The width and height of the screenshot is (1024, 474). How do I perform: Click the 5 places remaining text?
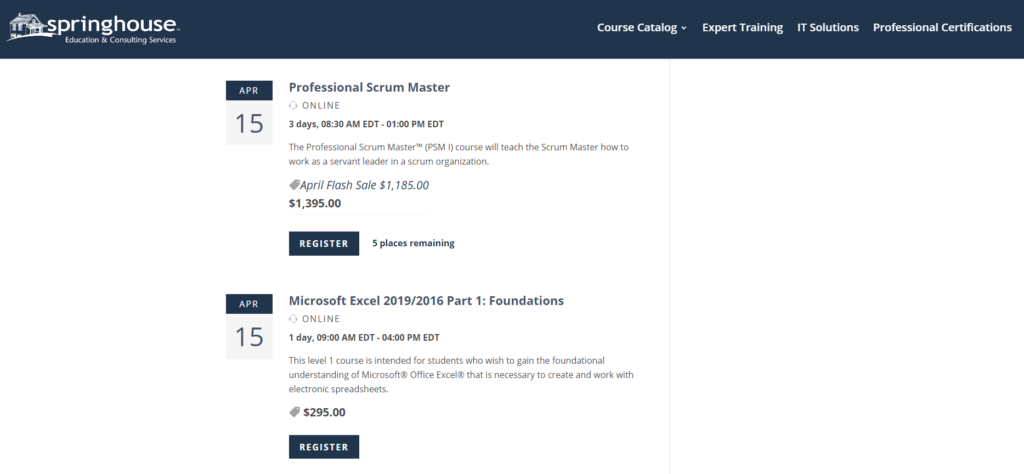pyautogui.click(x=413, y=244)
